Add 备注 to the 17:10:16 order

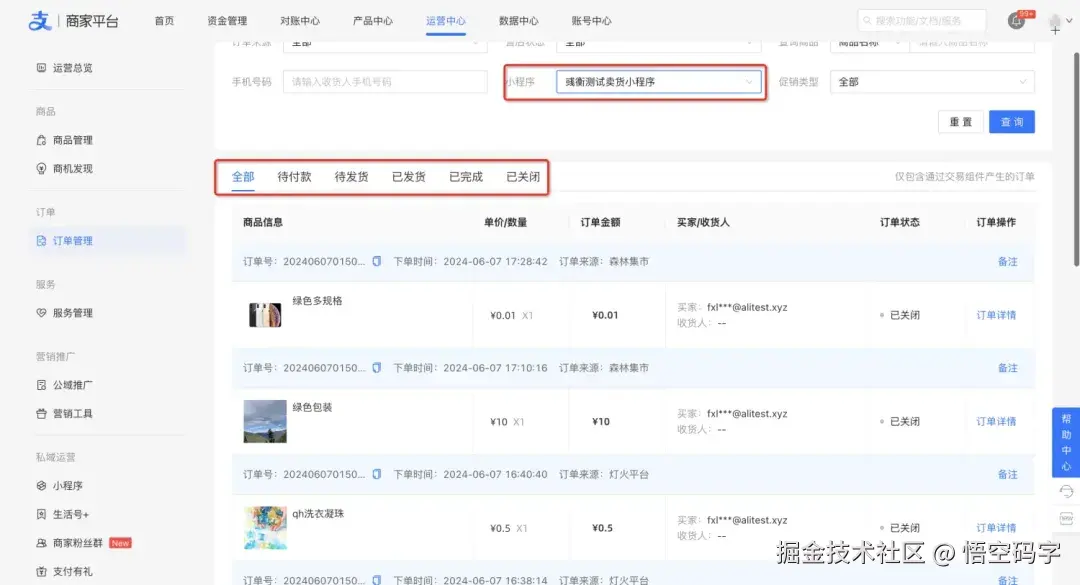[1008, 368]
